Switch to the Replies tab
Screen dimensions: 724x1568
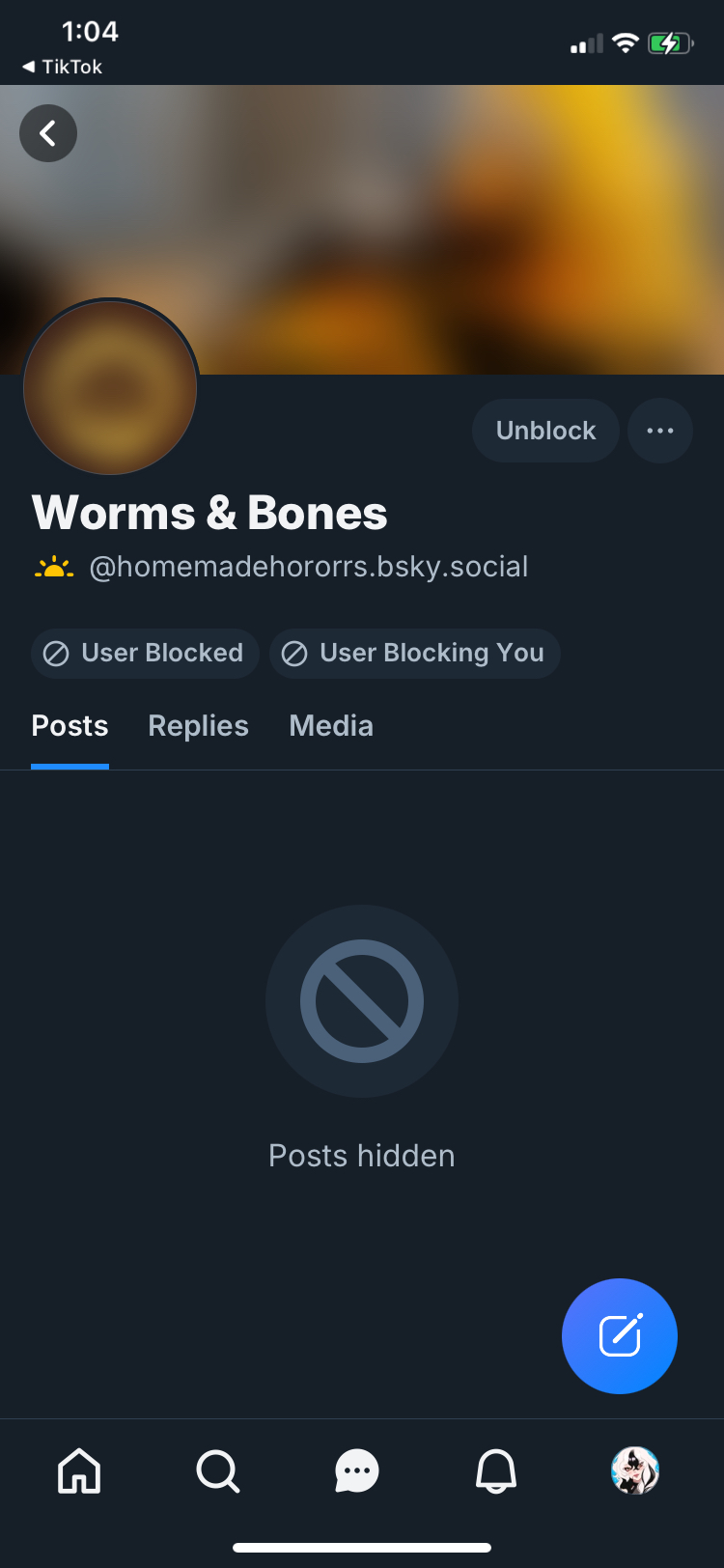tap(198, 726)
